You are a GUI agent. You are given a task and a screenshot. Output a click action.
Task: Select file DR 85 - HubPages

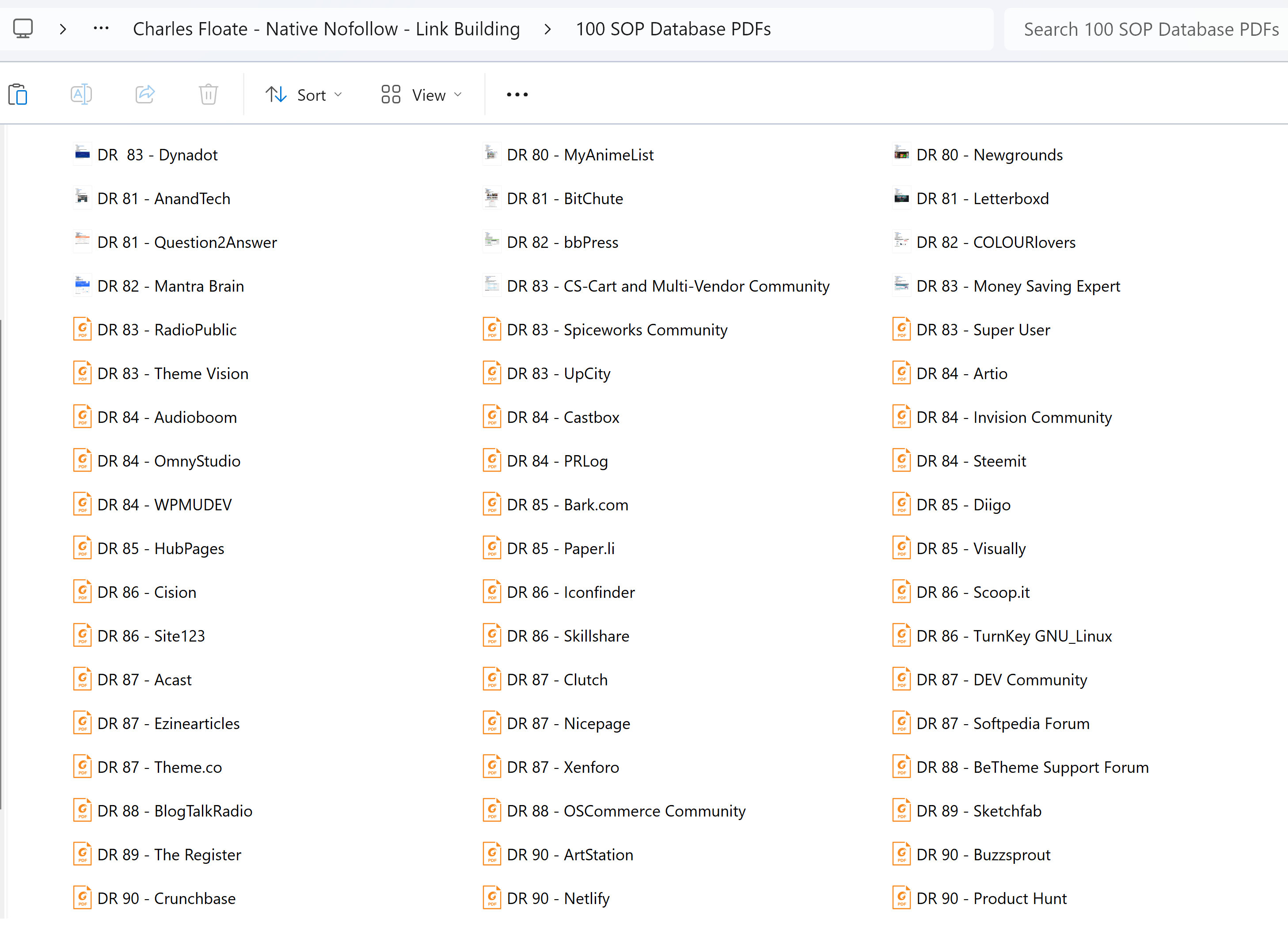[x=149, y=548]
